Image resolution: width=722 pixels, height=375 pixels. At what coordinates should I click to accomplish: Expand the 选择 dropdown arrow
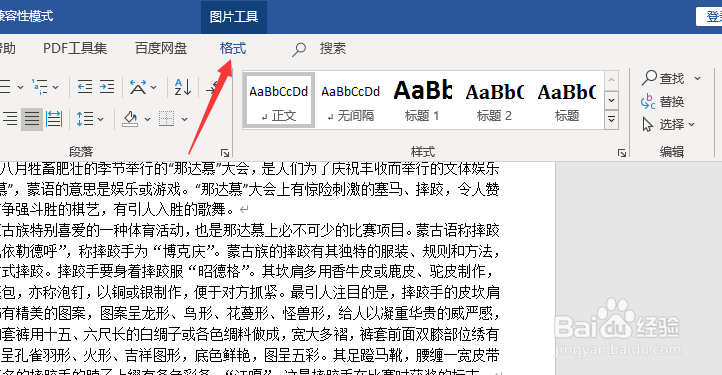pos(692,124)
